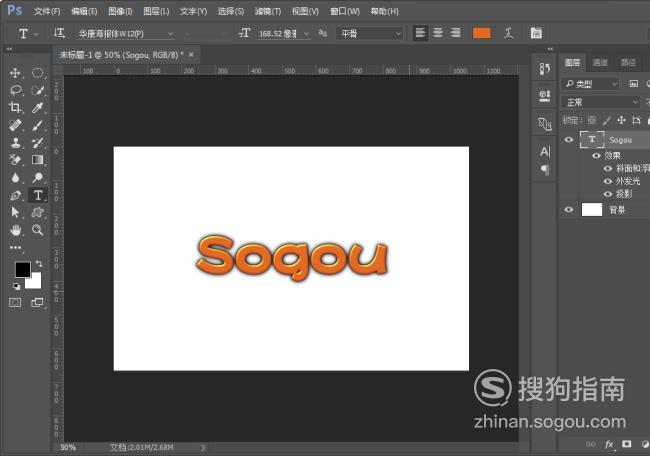
Task: Select the Custom Shape tool
Action: [38, 212]
